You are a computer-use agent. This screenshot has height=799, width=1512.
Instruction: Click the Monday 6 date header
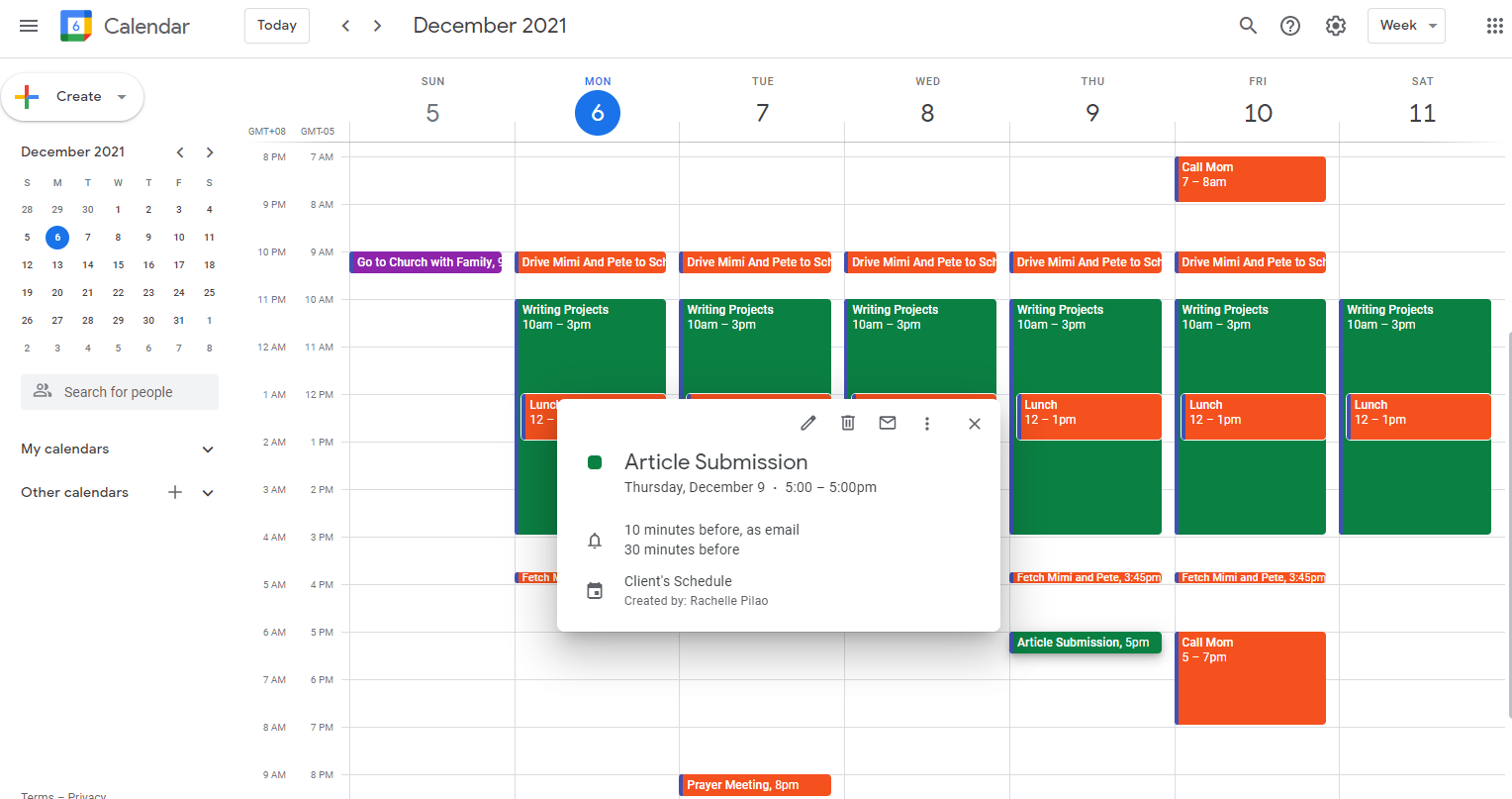point(598,113)
